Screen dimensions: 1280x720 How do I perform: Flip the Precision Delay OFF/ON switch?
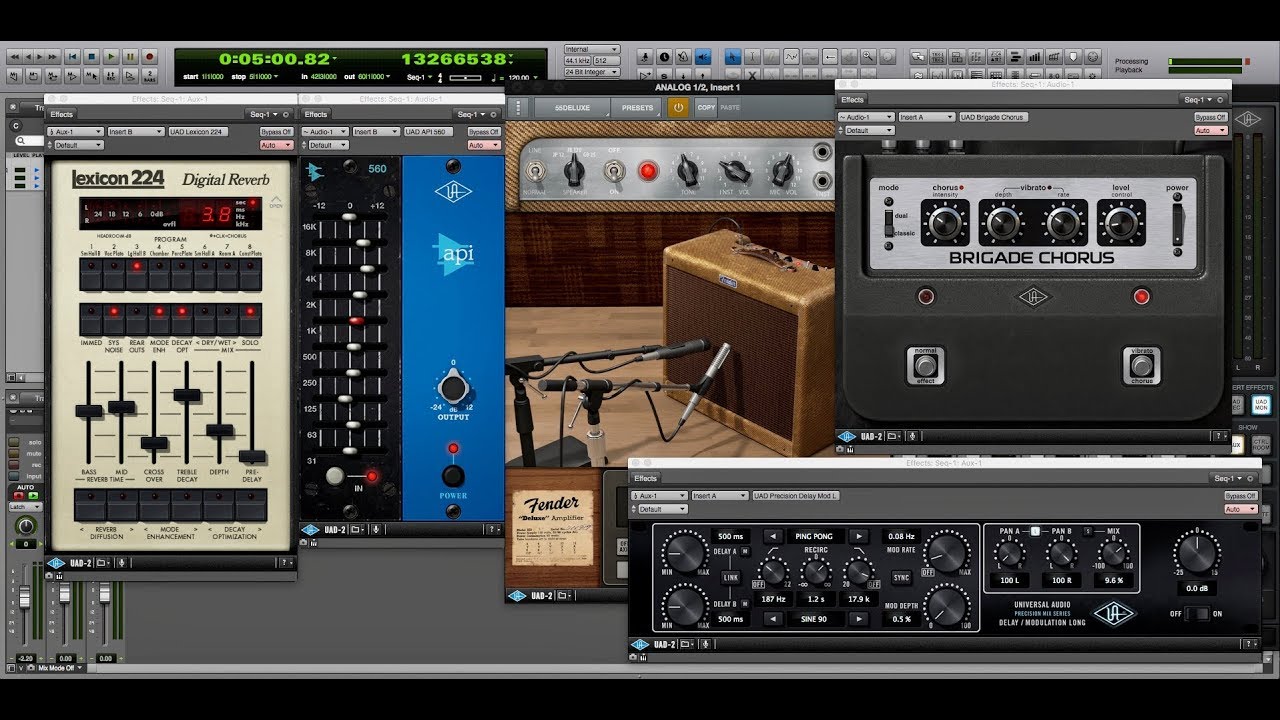pyautogui.click(x=1197, y=613)
